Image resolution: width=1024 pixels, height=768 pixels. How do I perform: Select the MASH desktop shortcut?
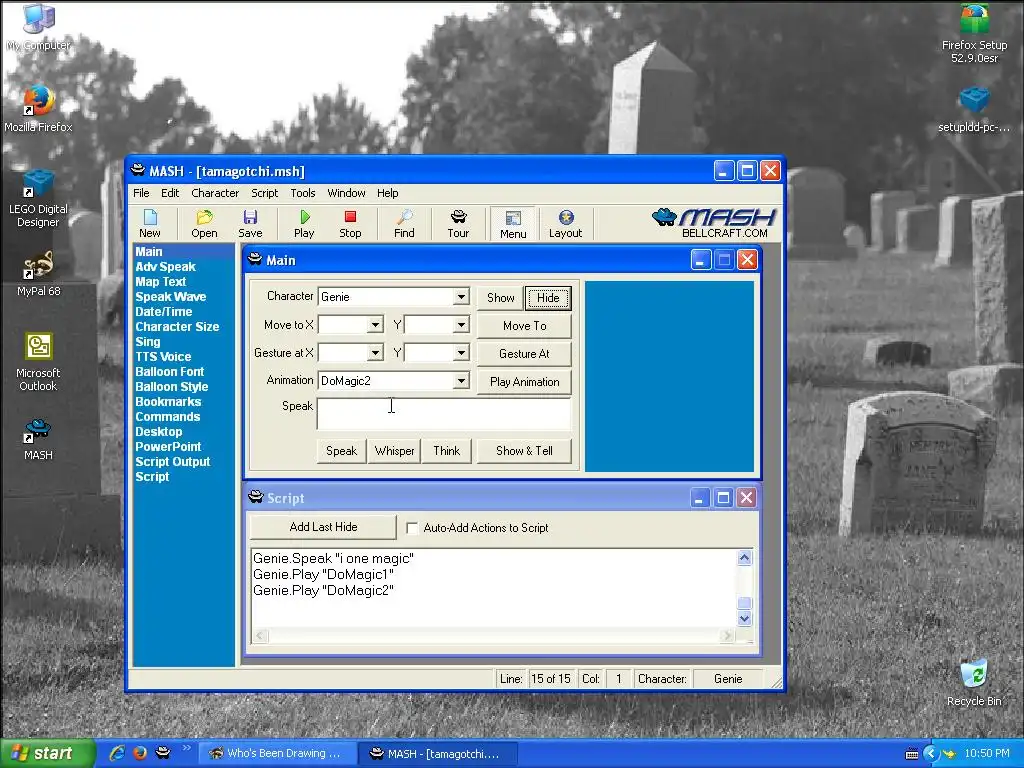click(39, 439)
